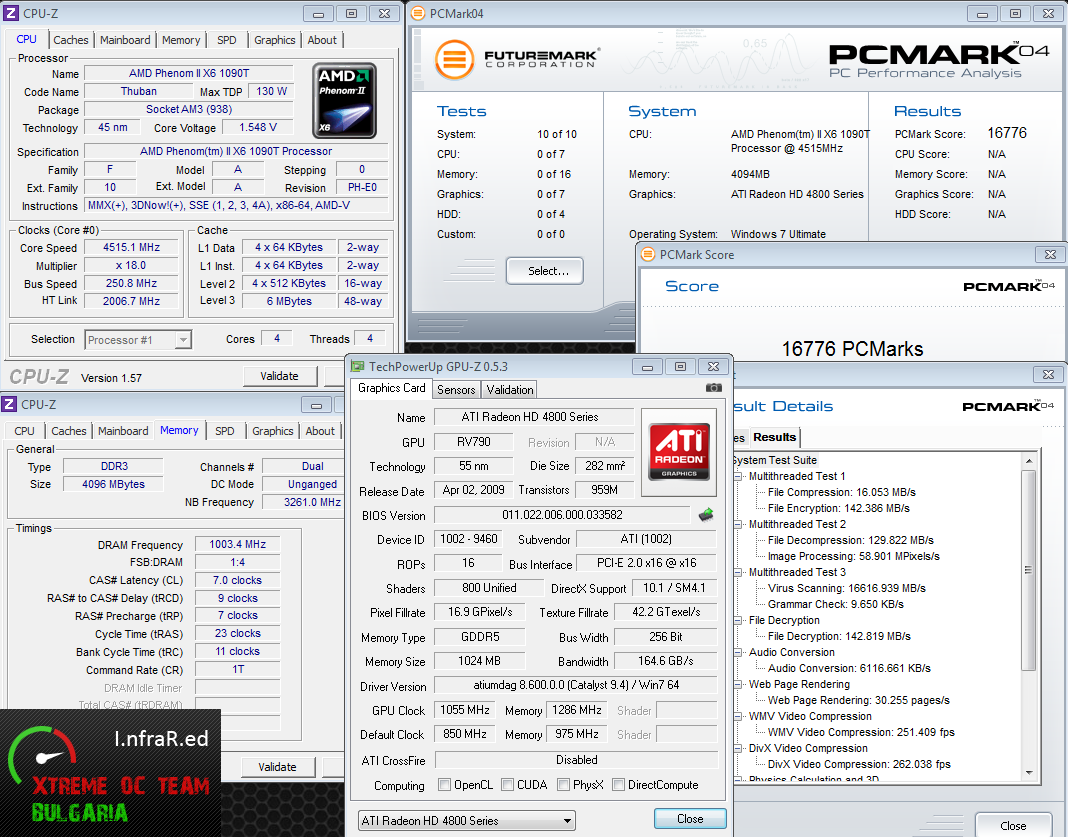Collapse the Multithreaded Test 3 node
This screenshot has width=1068, height=837.
(738, 572)
